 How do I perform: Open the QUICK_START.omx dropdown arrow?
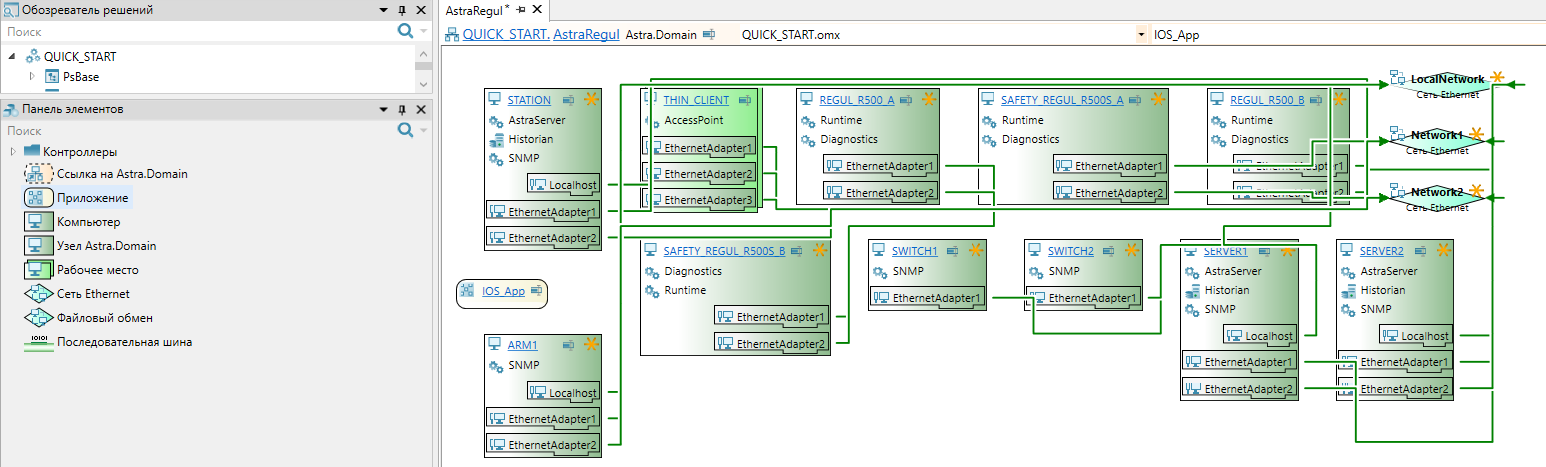pyautogui.click(x=1140, y=34)
